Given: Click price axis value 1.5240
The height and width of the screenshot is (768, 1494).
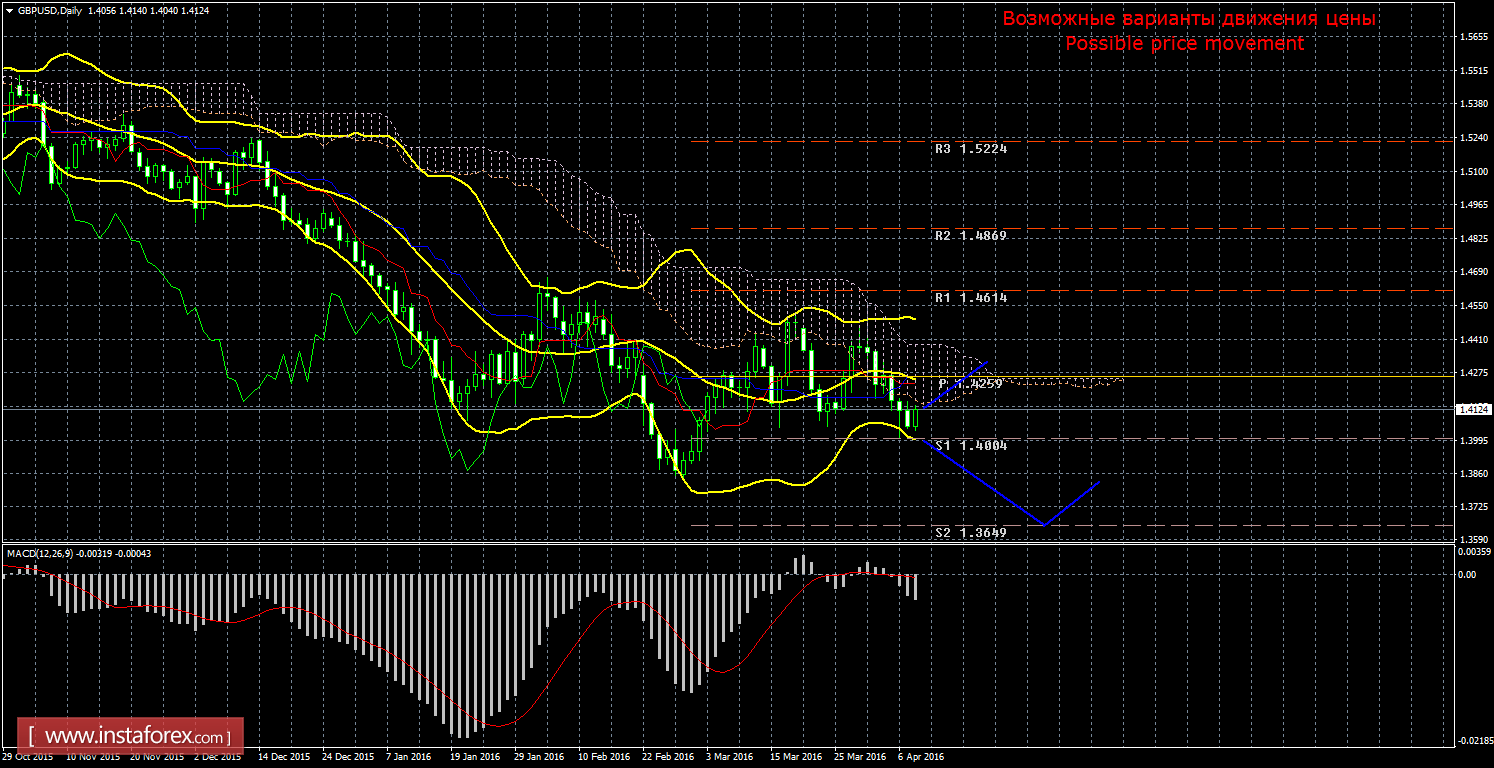Looking at the screenshot, I should tap(1474, 138).
